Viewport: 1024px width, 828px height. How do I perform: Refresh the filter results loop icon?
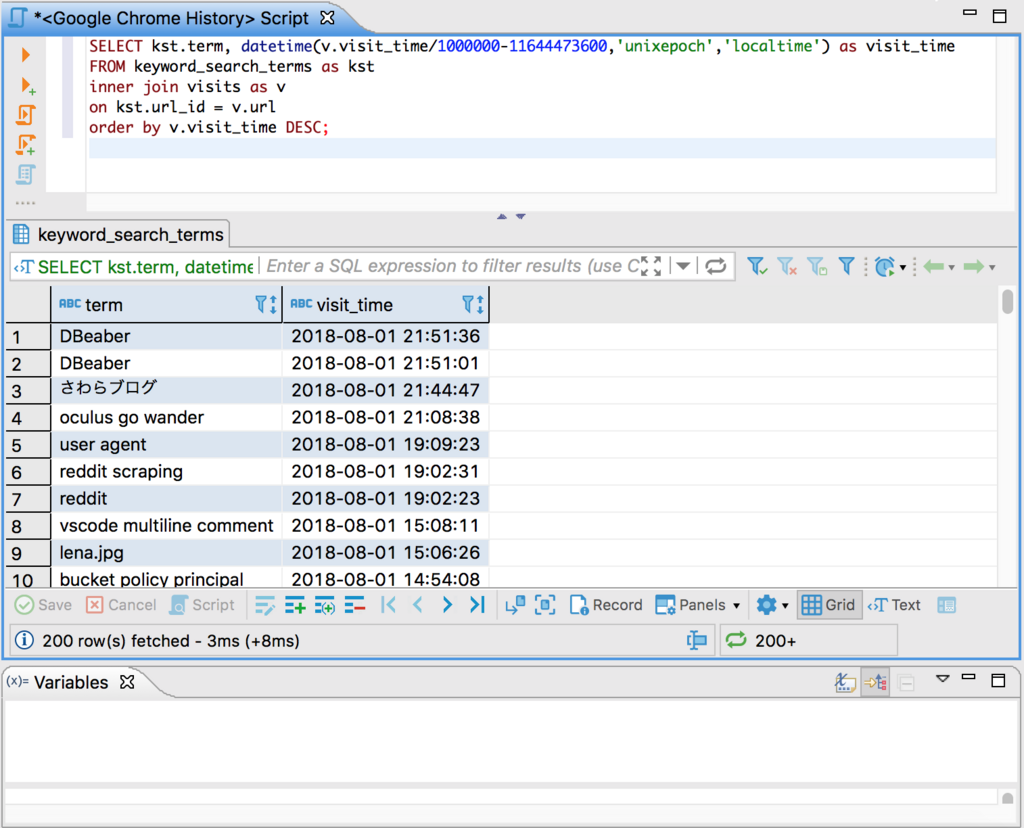click(715, 266)
